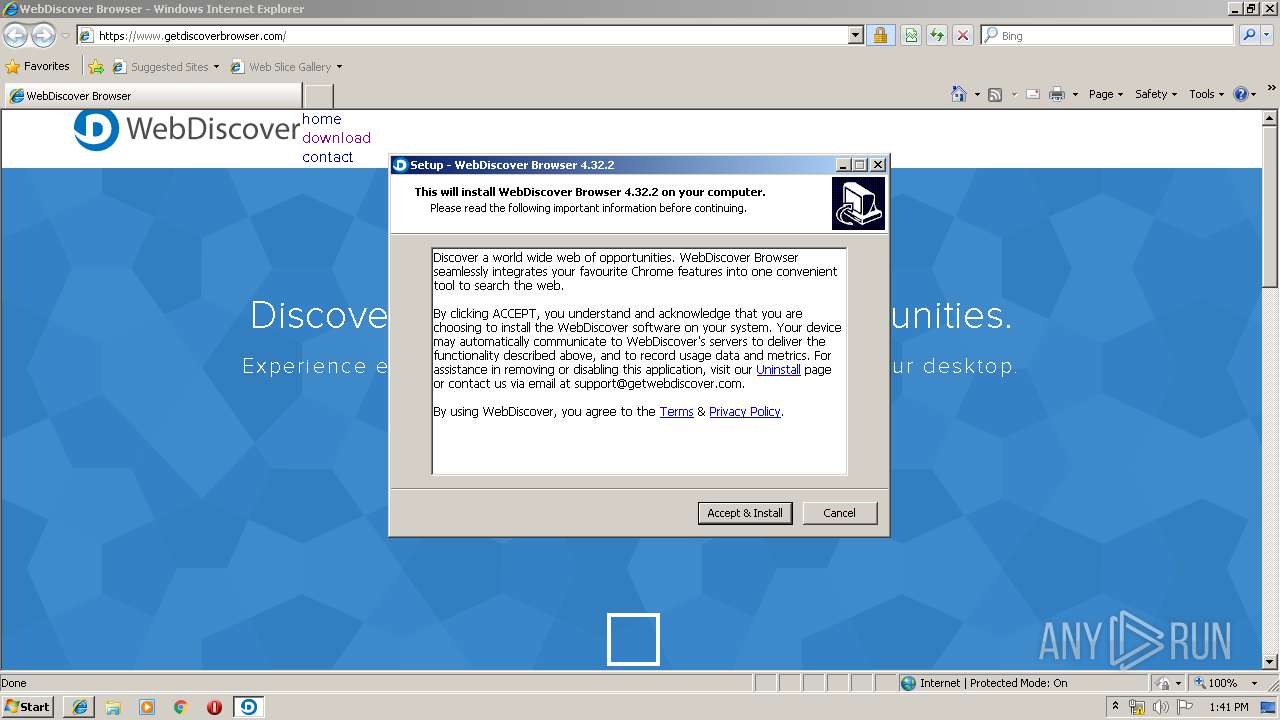This screenshot has width=1280, height=720.
Task: Select WebDiscover setup taskbar button
Action: pyautogui.click(x=249, y=707)
